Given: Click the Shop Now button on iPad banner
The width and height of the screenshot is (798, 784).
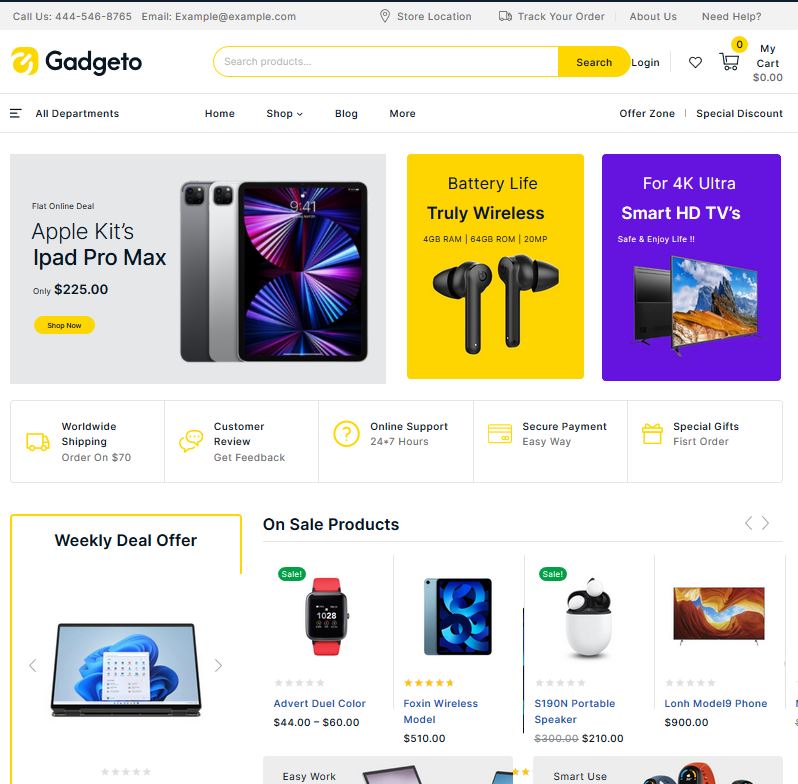Looking at the screenshot, I should pyautogui.click(x=64, y=325).
